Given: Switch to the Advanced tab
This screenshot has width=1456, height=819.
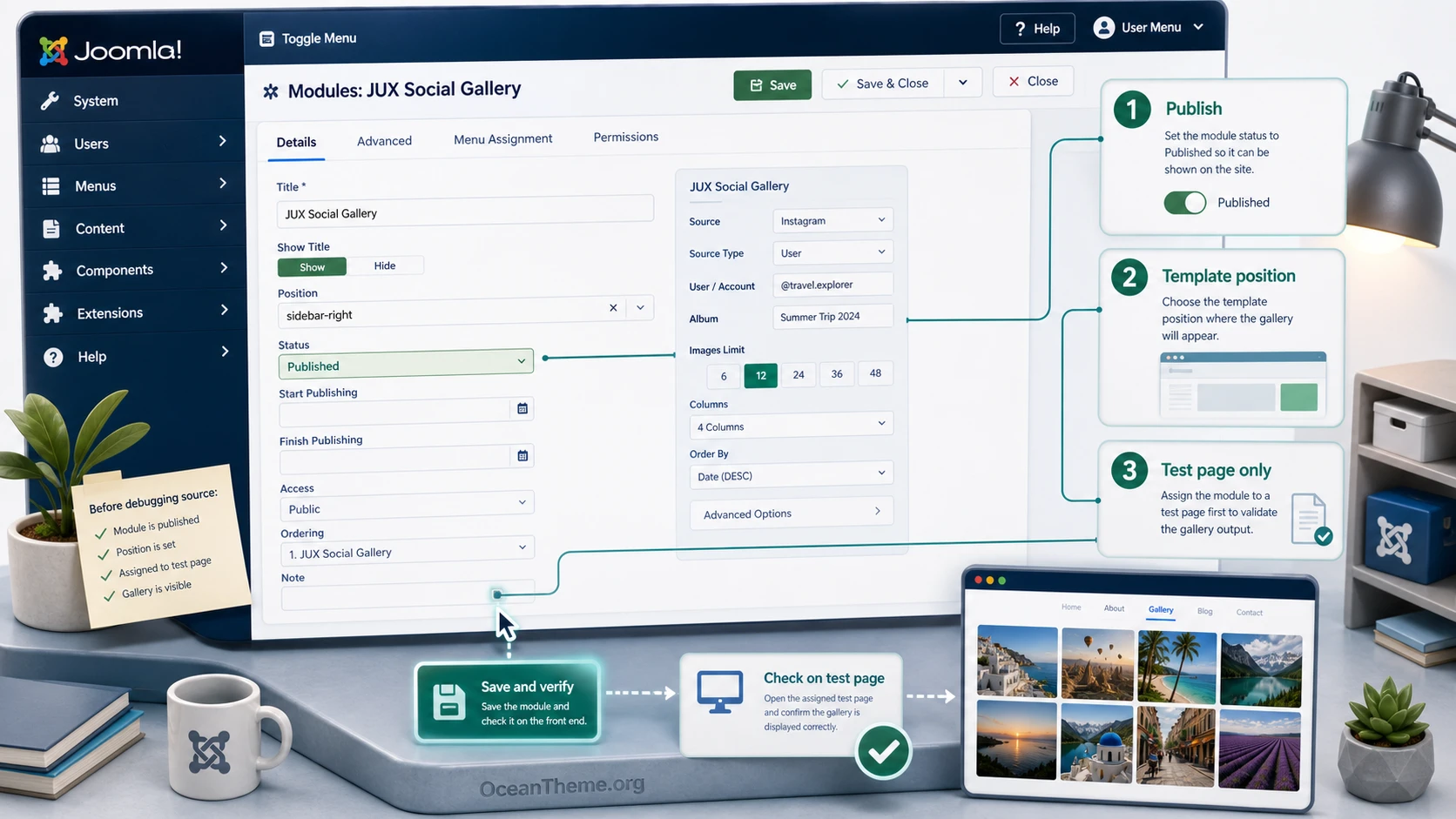Looking at the screenshot, I should [384, 141].
